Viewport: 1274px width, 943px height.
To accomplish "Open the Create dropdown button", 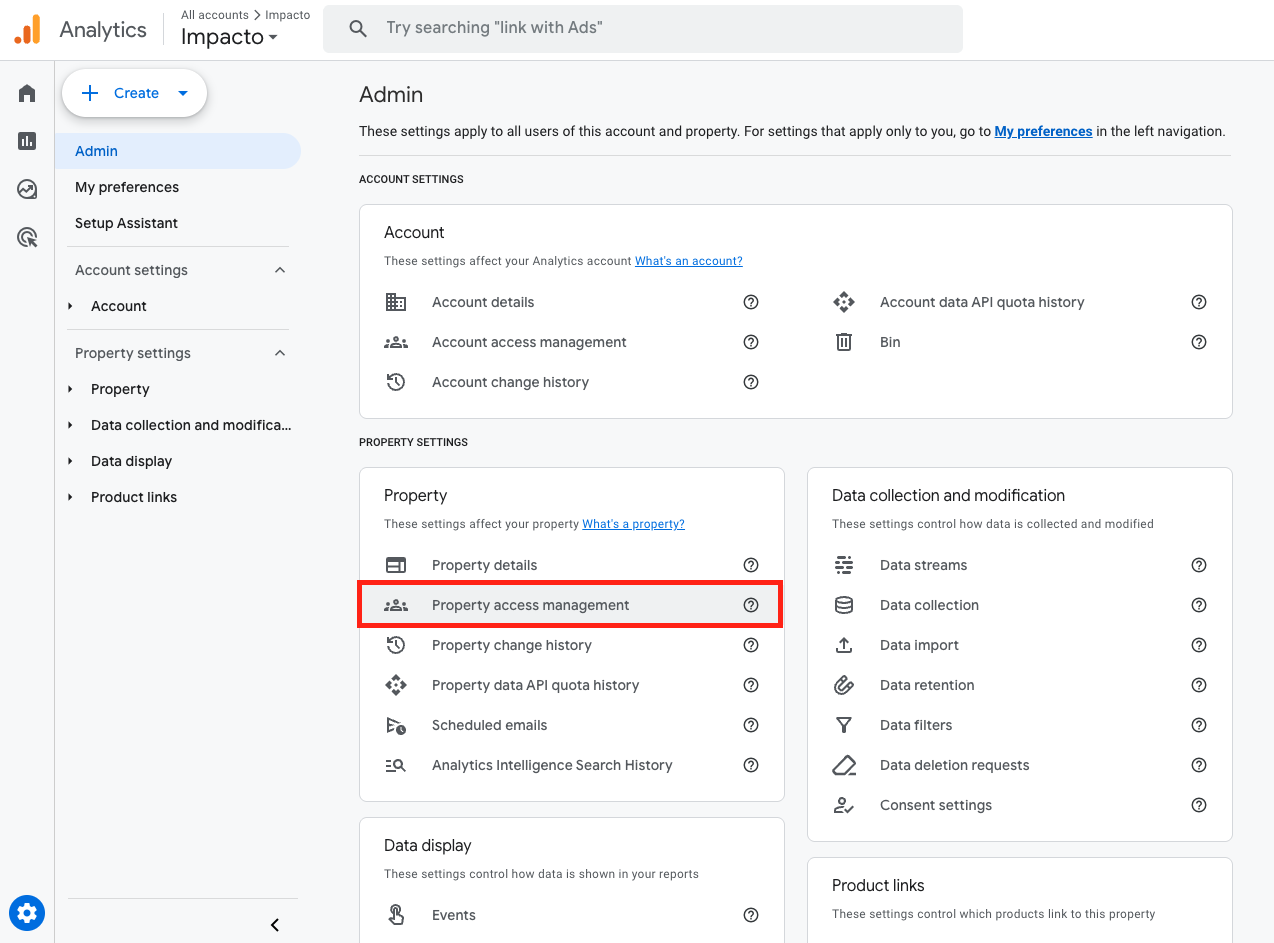I will click(134, 93).
